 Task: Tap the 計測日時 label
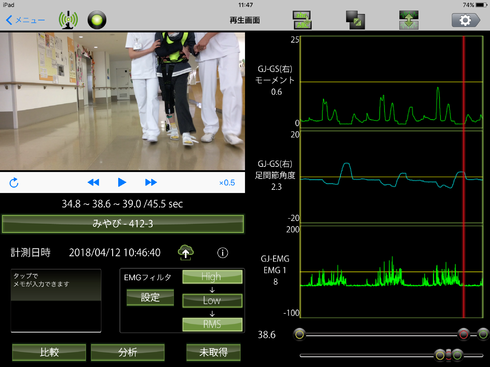[x=30, y=253]
